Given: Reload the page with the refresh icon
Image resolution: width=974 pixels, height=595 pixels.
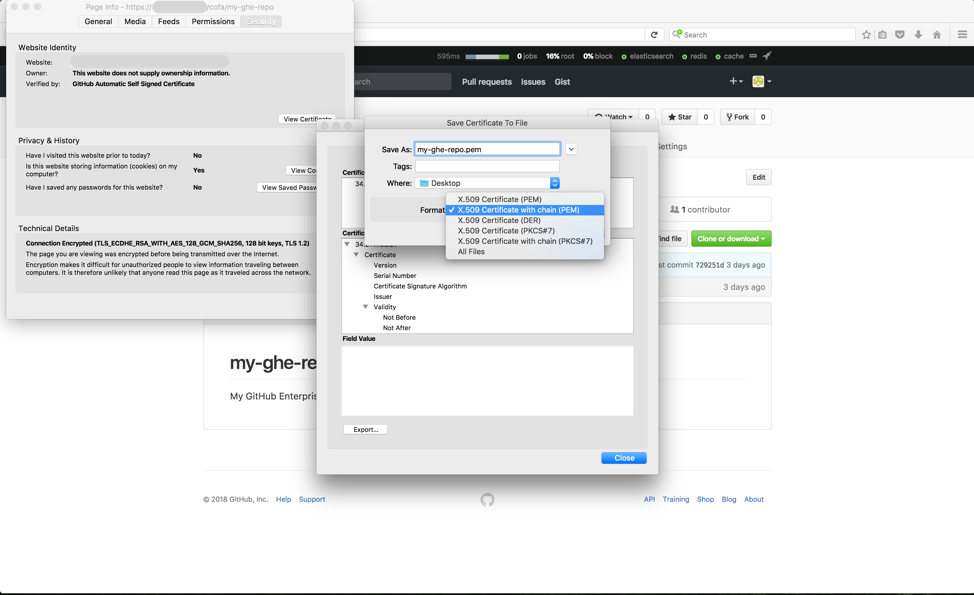Looking at the screenshot, I should (x=654, y=35).
